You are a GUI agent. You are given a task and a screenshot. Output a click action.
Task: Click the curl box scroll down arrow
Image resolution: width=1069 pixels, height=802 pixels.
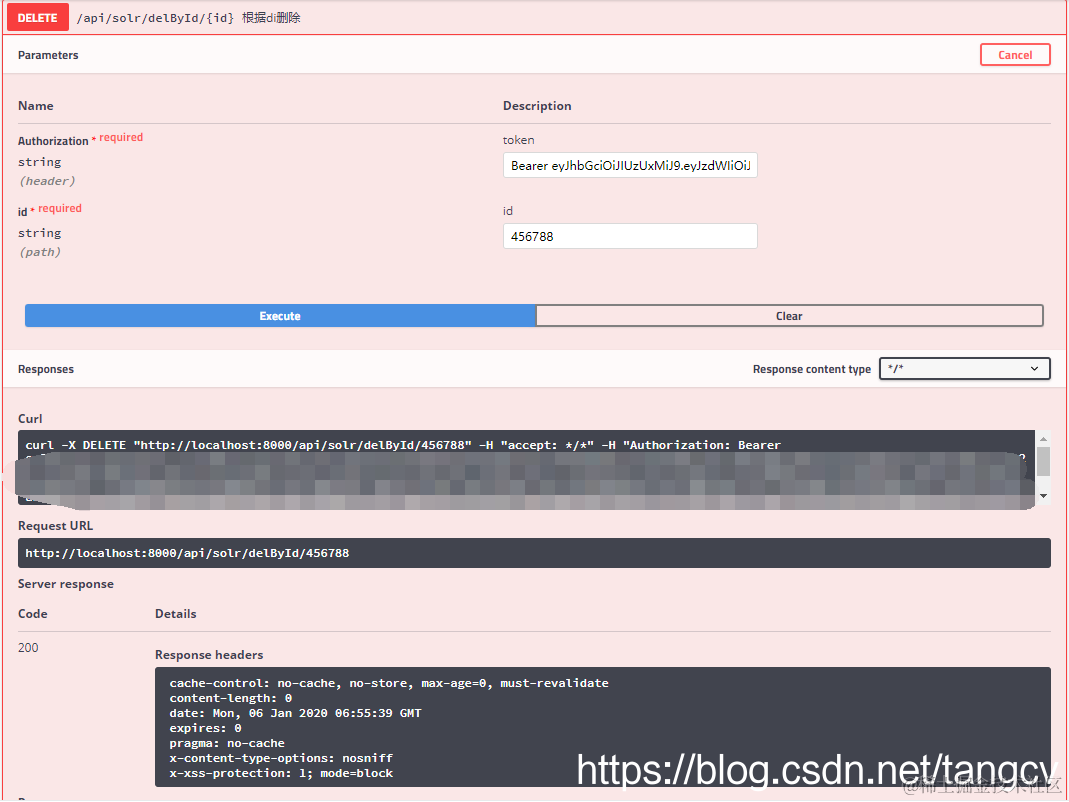1043,496
